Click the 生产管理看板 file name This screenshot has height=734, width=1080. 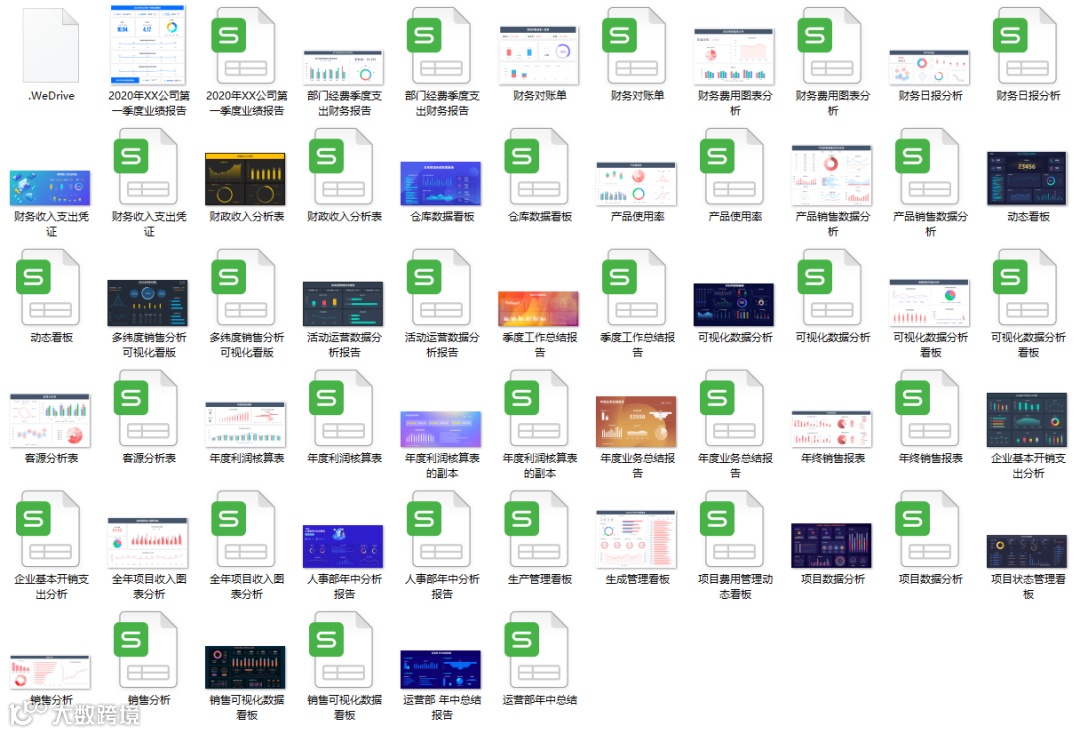tap(539, 579)
